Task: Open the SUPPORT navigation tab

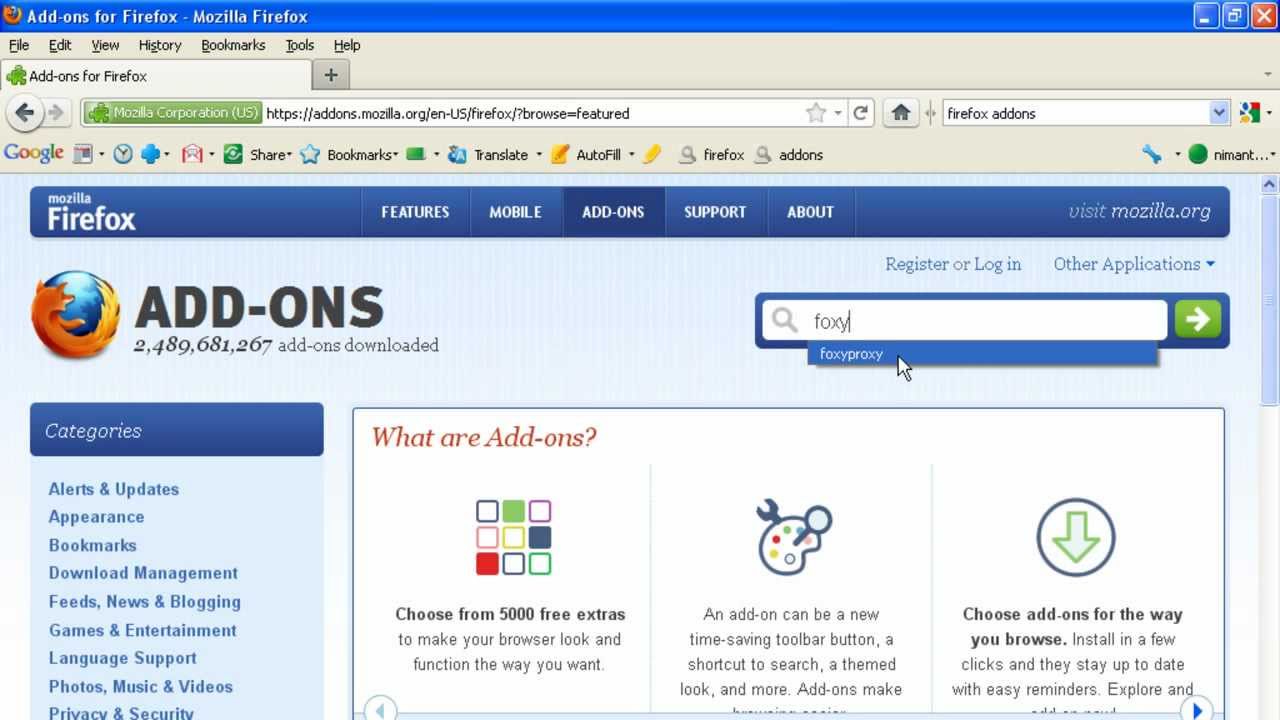Action: pyautogui.click(x=715, y=212)
